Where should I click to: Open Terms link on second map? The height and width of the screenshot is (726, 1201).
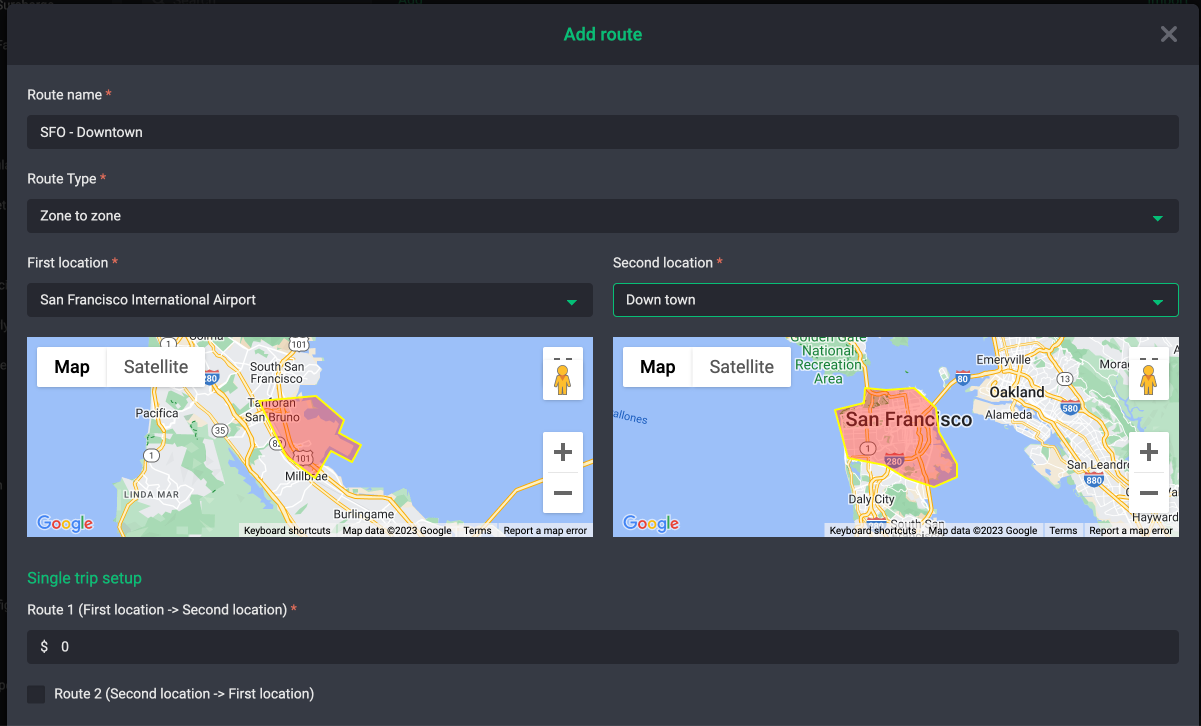[x=1063, y=531]
